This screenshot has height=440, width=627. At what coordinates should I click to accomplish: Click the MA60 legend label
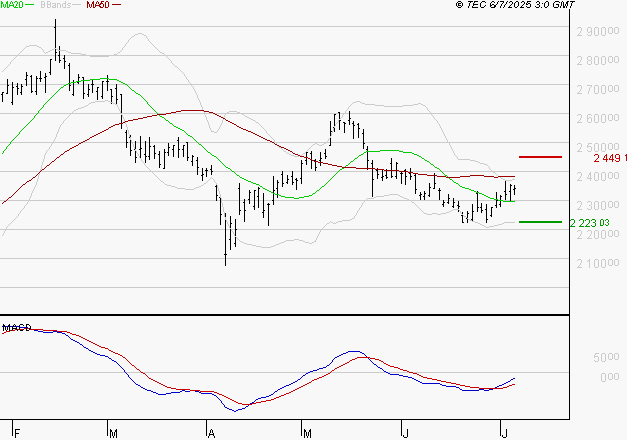point(98,6)
